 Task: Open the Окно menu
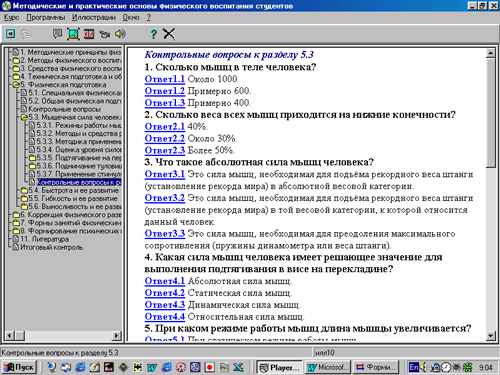pos(131,17)
